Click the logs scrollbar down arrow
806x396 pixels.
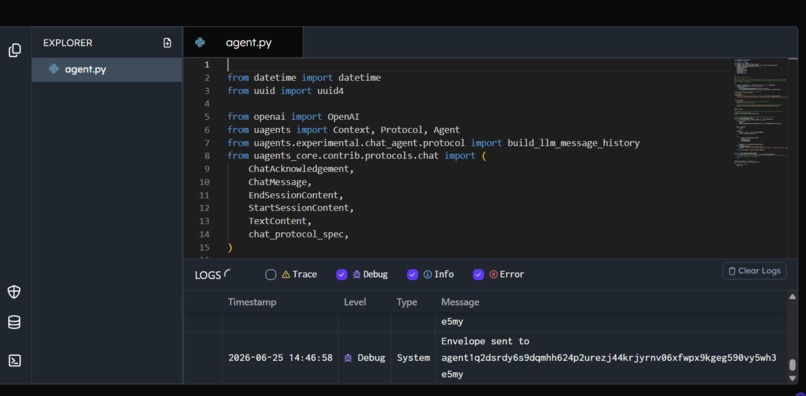click(792, 379)
